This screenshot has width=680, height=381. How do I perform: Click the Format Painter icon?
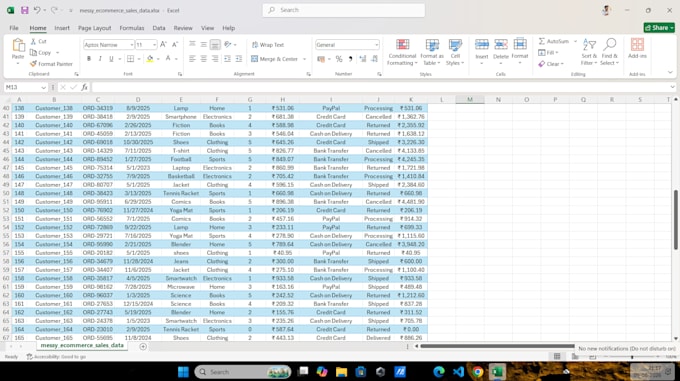[33, 64]
